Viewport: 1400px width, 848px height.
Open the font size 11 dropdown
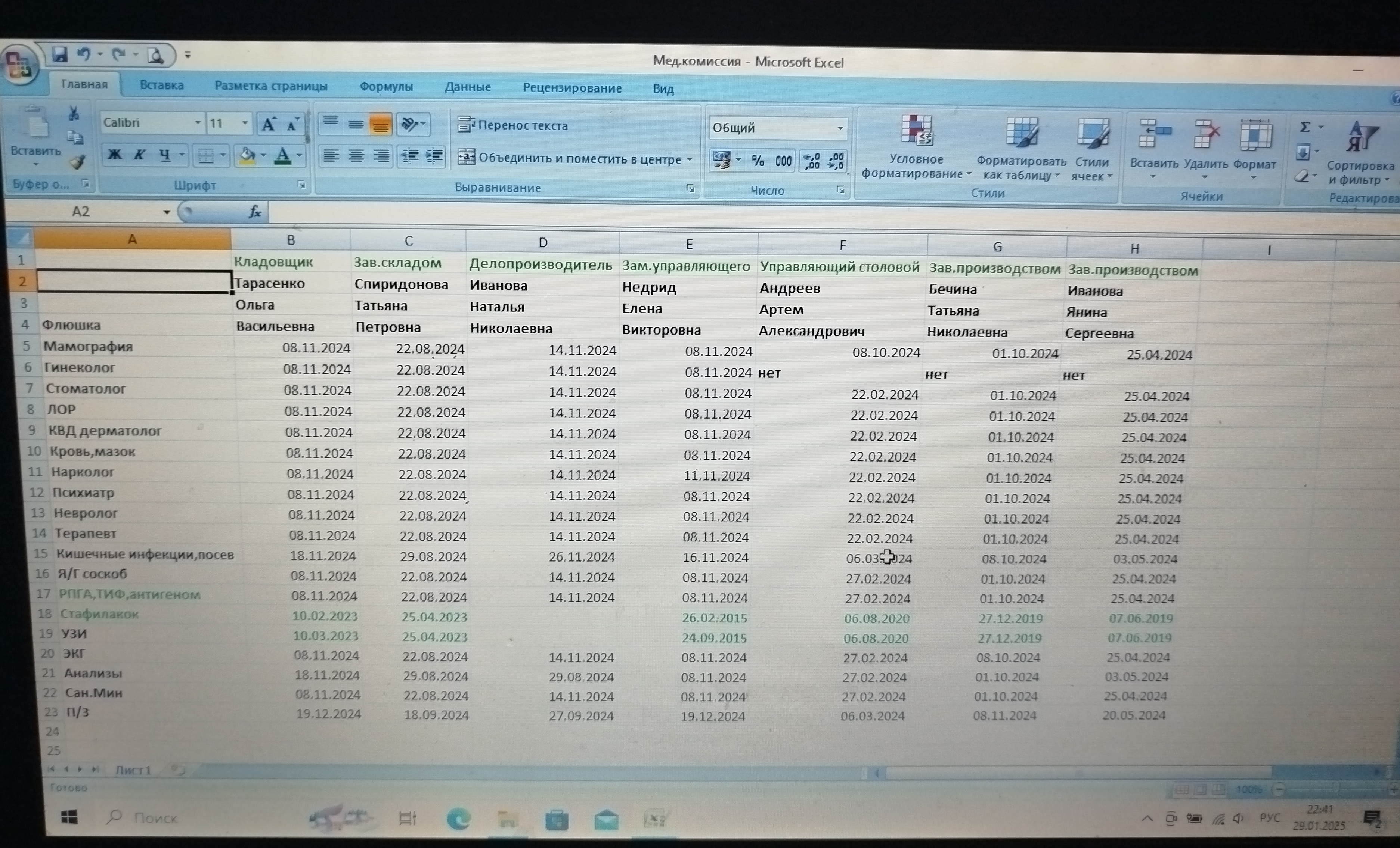[244, 123]
